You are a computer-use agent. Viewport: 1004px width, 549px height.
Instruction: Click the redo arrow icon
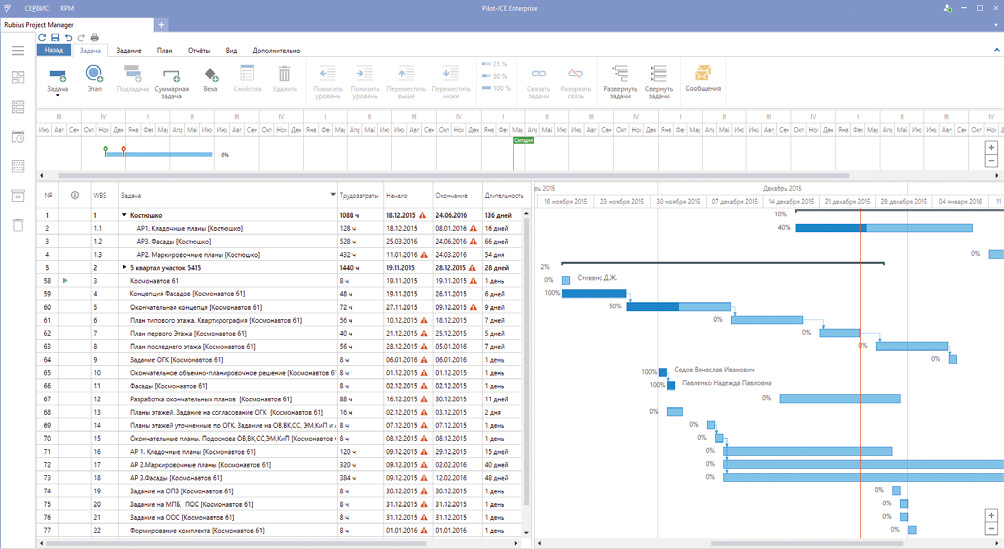click(x=81, y=38)
